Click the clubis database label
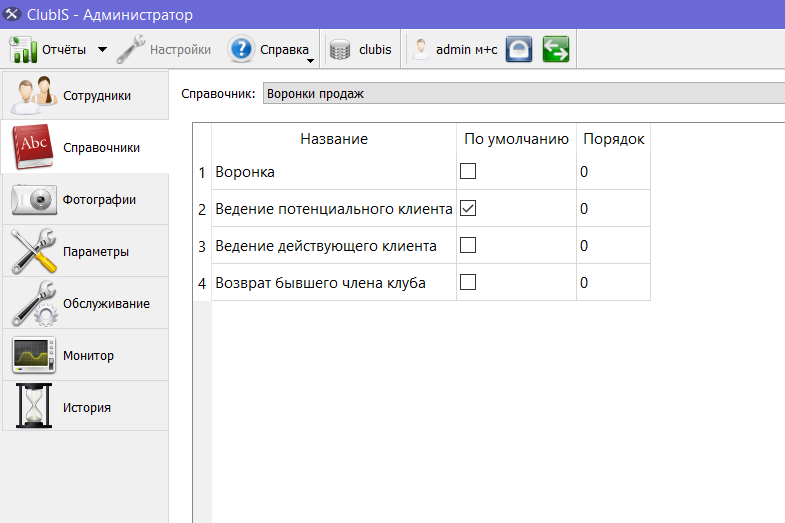Image resolution: width=785 pixels, height=523 pixels. [375, 50]
